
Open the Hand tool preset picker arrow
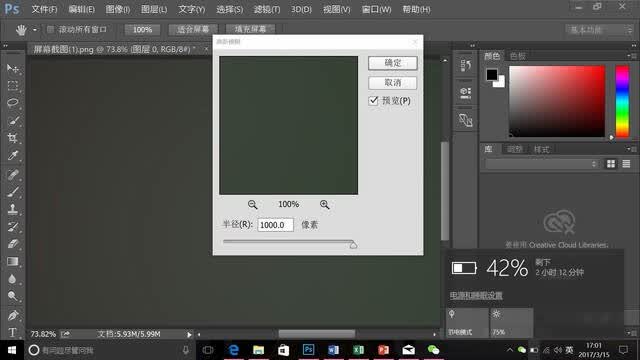tap(35, 30)
